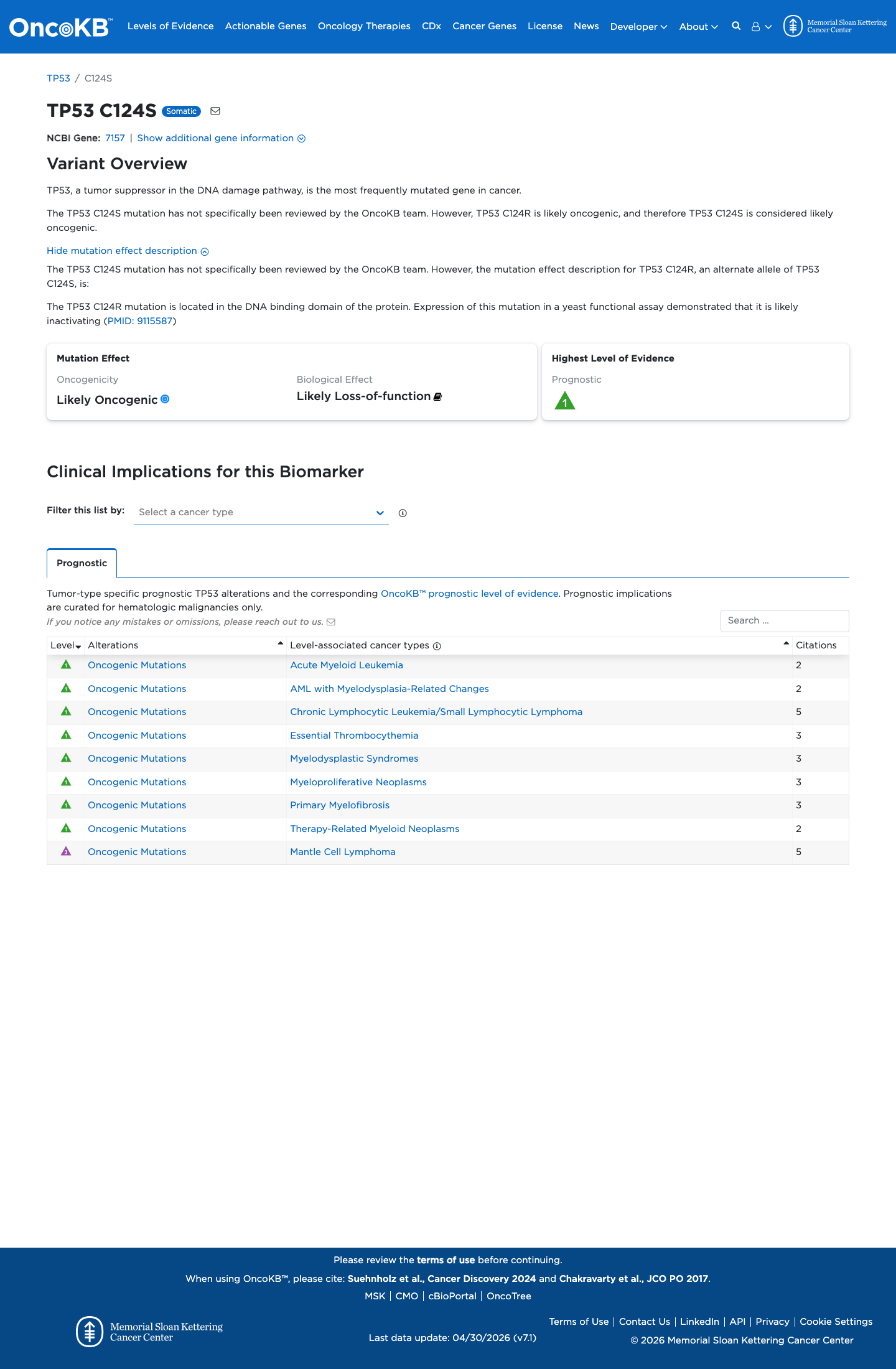
Task: Open Chakravarty et al., JCO PO 2017 citation
Action: 633,1279
